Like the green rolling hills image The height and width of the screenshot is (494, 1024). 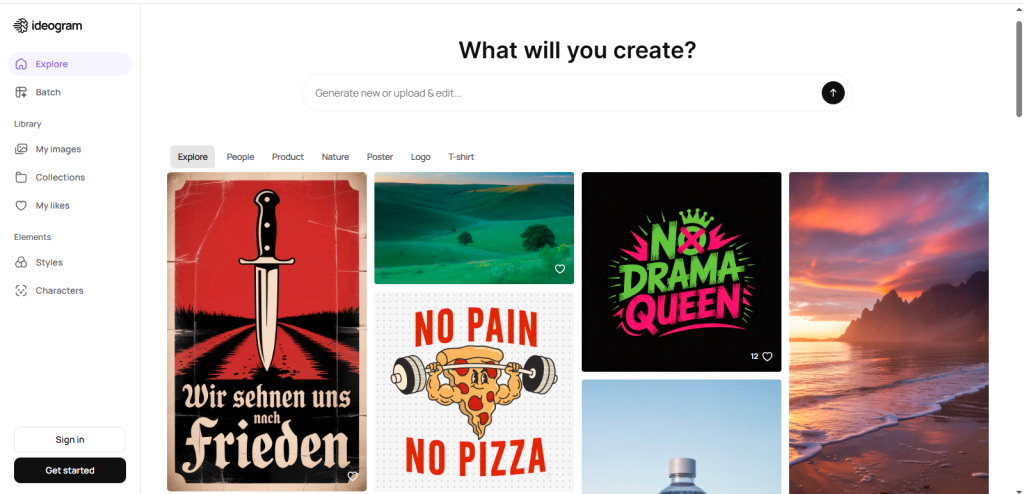pos(560,269)
